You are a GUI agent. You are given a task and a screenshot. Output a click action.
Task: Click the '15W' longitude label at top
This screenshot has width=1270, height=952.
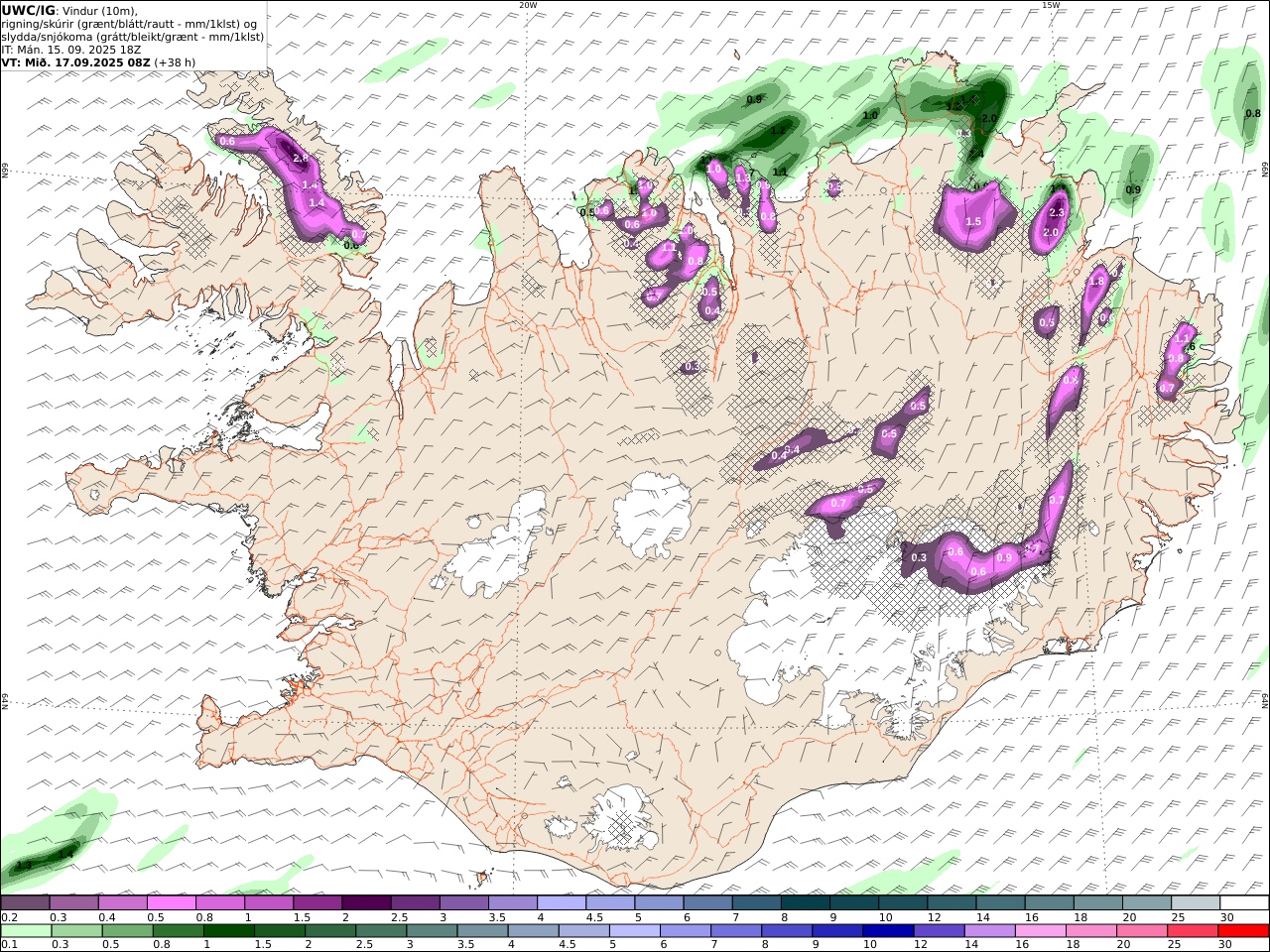(1051, 5)
